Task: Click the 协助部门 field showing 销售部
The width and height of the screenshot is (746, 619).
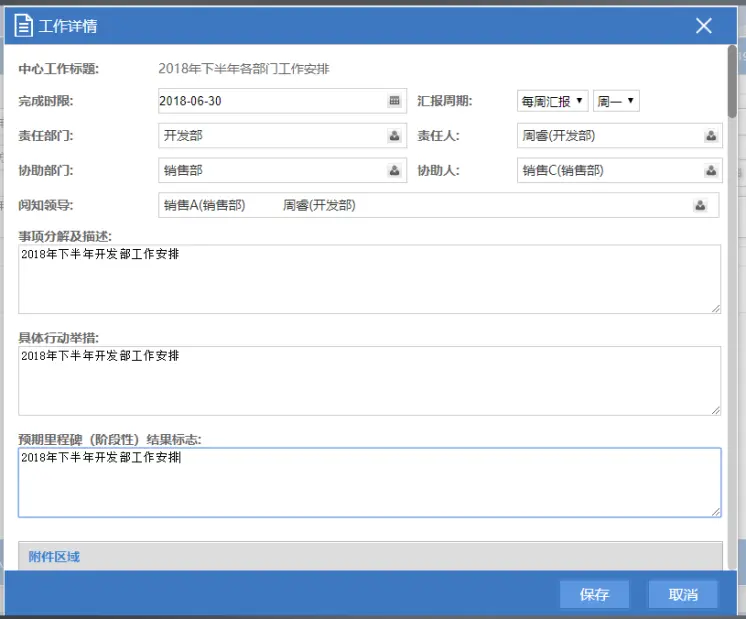Action: point(282,170)
